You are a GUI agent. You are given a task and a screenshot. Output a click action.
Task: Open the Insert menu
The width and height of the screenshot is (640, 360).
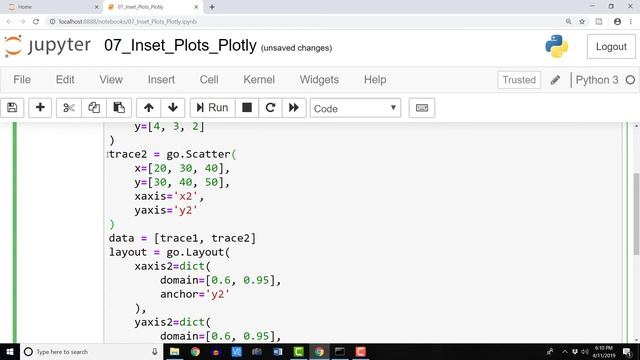coord(161,80)
